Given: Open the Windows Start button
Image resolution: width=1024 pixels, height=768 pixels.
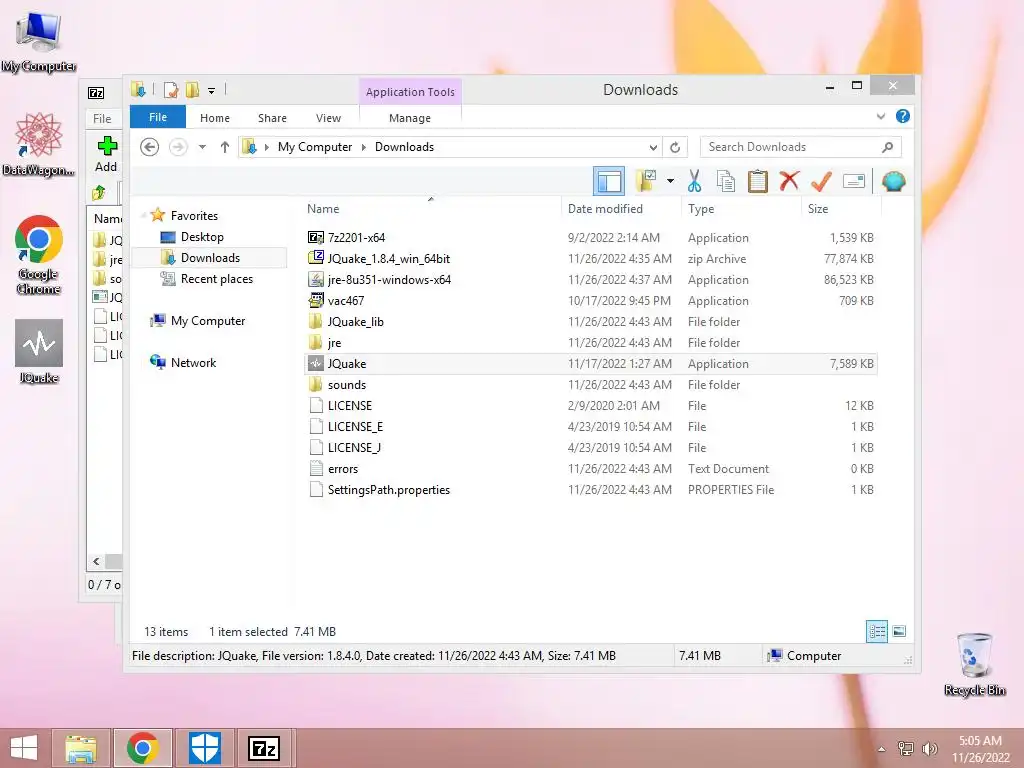Looking at the screenshot, I should point(24,748).
